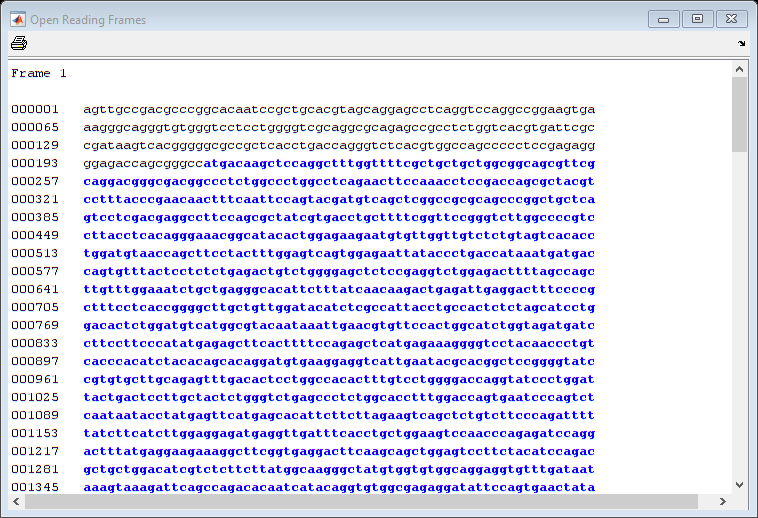Click position label 001025
The height and width of the screenshot is (518, 758).
tap(35, 397)
